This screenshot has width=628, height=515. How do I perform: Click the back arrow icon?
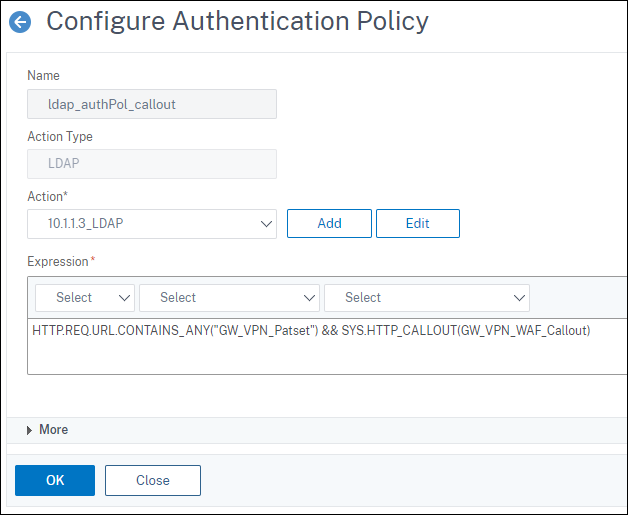[20, 22]
